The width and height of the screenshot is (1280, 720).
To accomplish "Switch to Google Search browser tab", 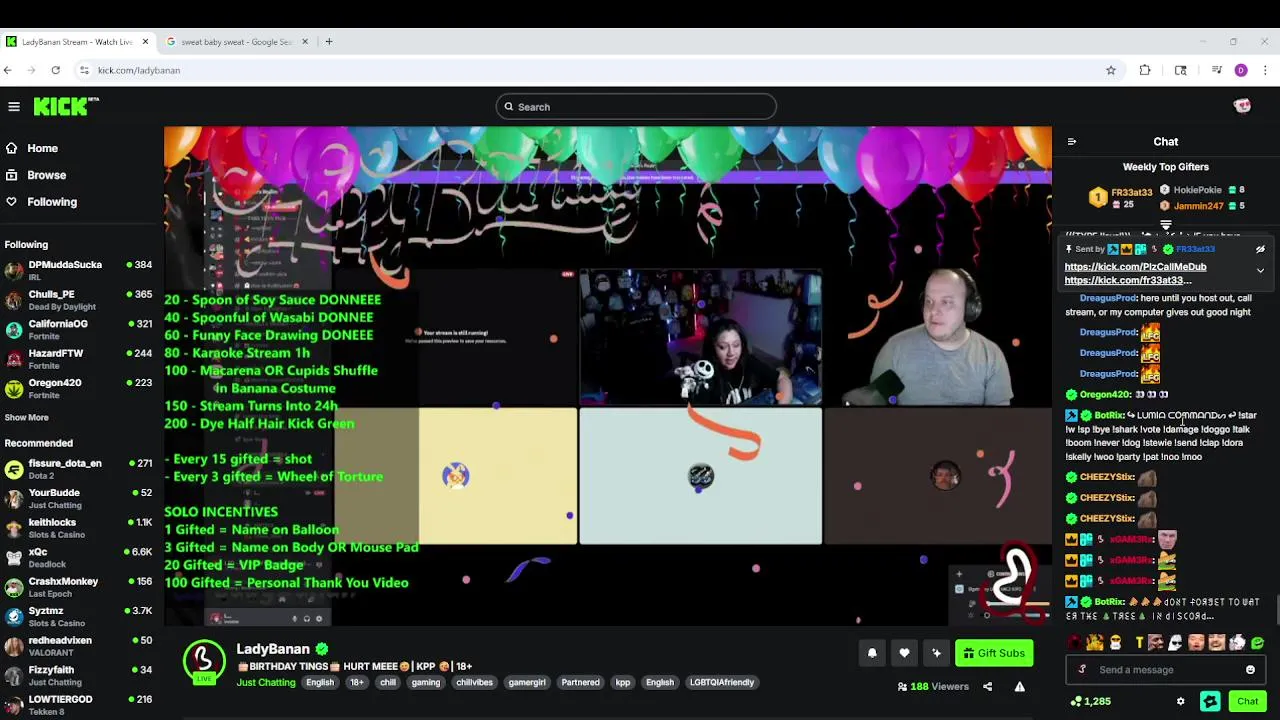I will coord(236,42).
